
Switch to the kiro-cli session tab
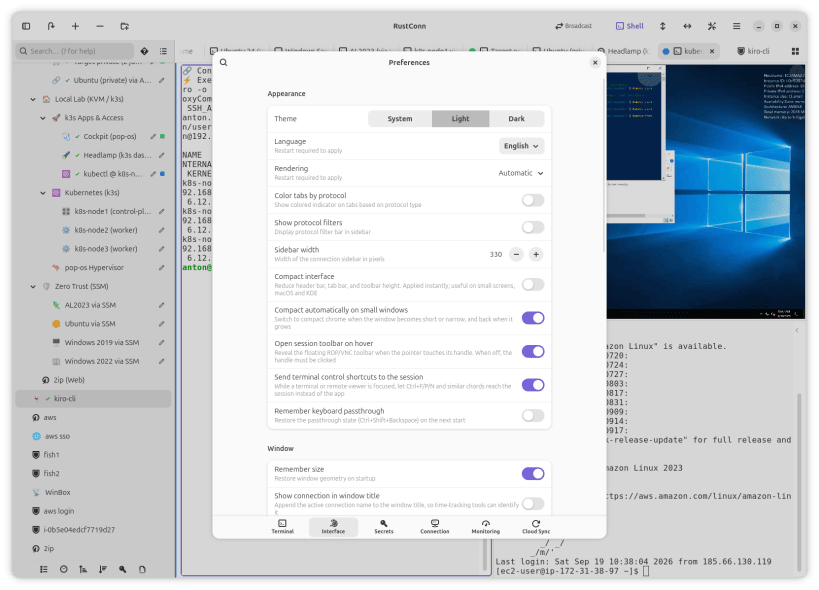pyautogui.click(x=753, y=51)
